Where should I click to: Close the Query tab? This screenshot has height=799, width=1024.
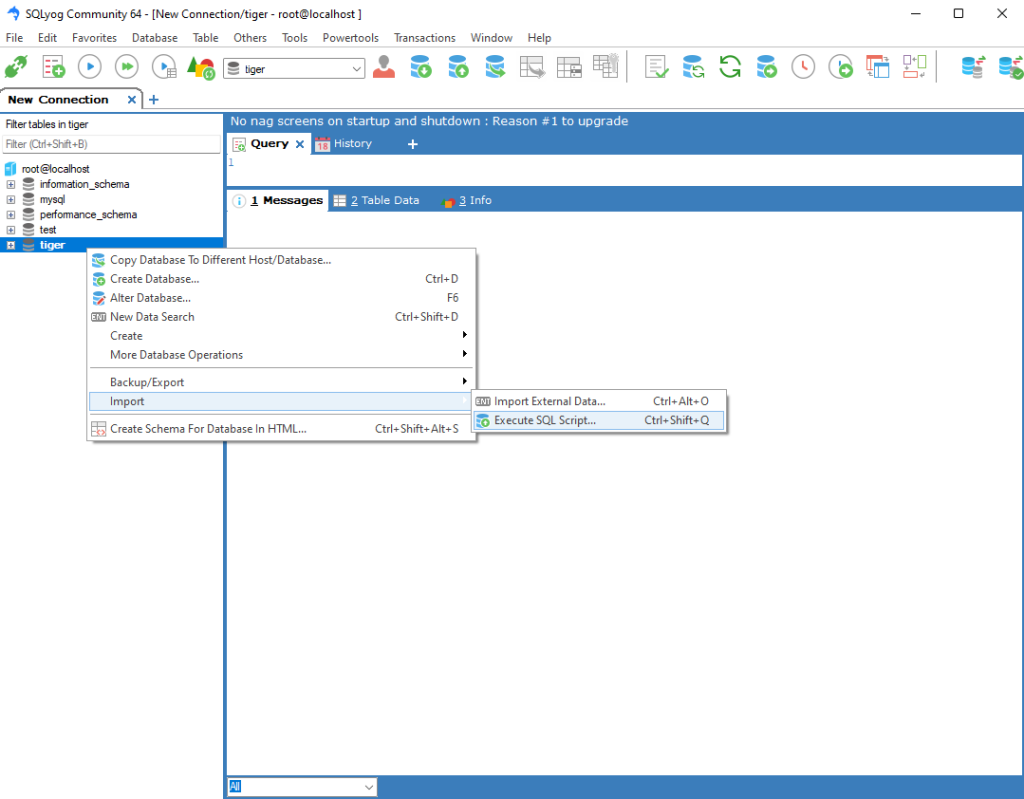click(x=300, y=144)
